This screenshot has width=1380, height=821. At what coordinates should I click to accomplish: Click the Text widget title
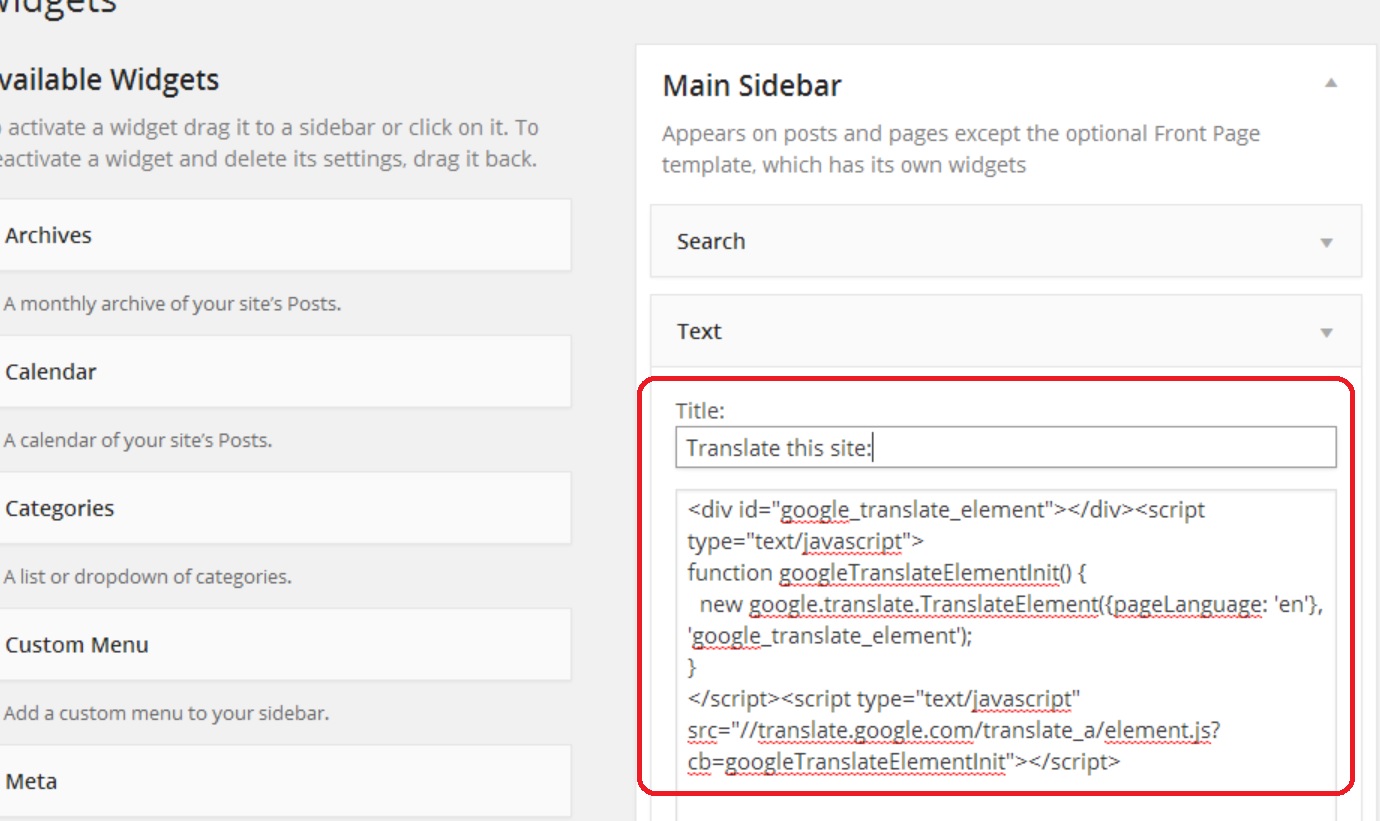(699, 332)
